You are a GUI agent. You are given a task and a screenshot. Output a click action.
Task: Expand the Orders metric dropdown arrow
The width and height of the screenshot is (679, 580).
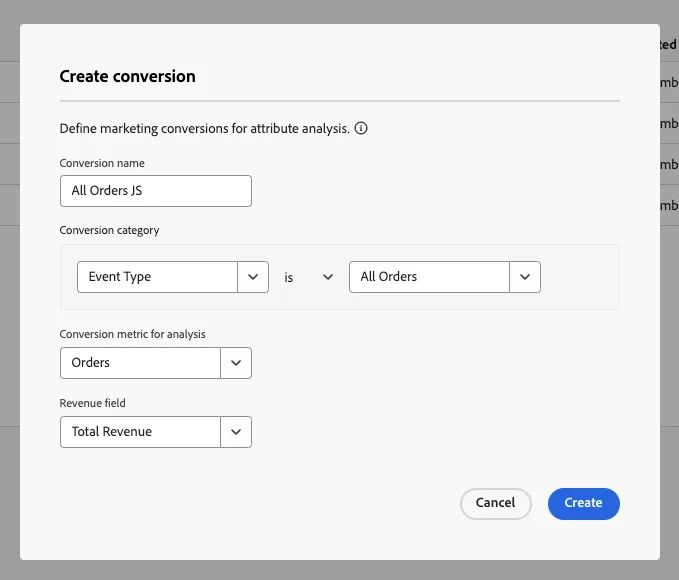click(236, 363)
